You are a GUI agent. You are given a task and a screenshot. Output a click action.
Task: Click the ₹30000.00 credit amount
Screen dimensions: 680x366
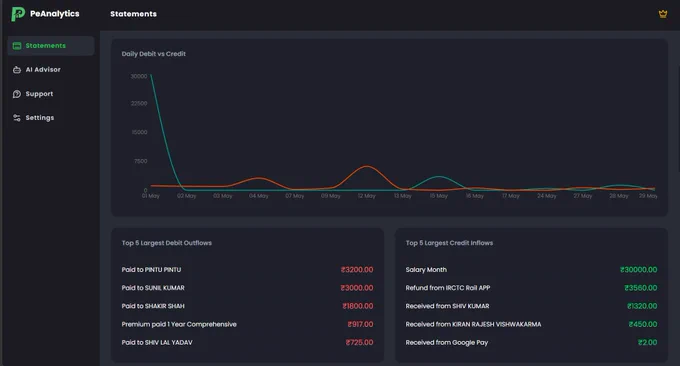pyautogui.click(x=638, y=270)
